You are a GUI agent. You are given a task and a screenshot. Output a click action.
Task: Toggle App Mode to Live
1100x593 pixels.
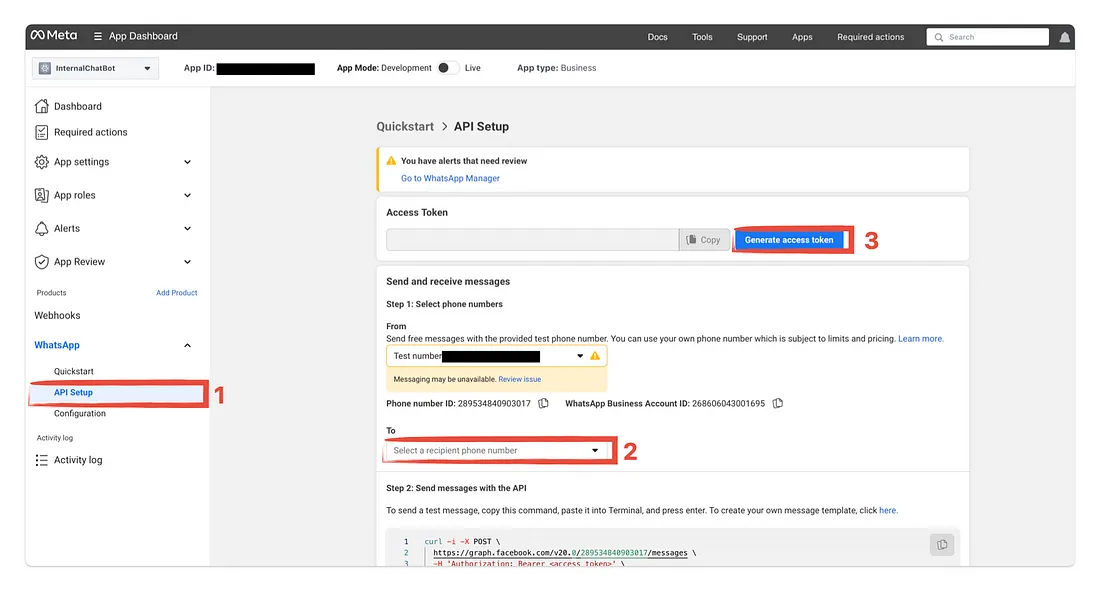[448, 68]
